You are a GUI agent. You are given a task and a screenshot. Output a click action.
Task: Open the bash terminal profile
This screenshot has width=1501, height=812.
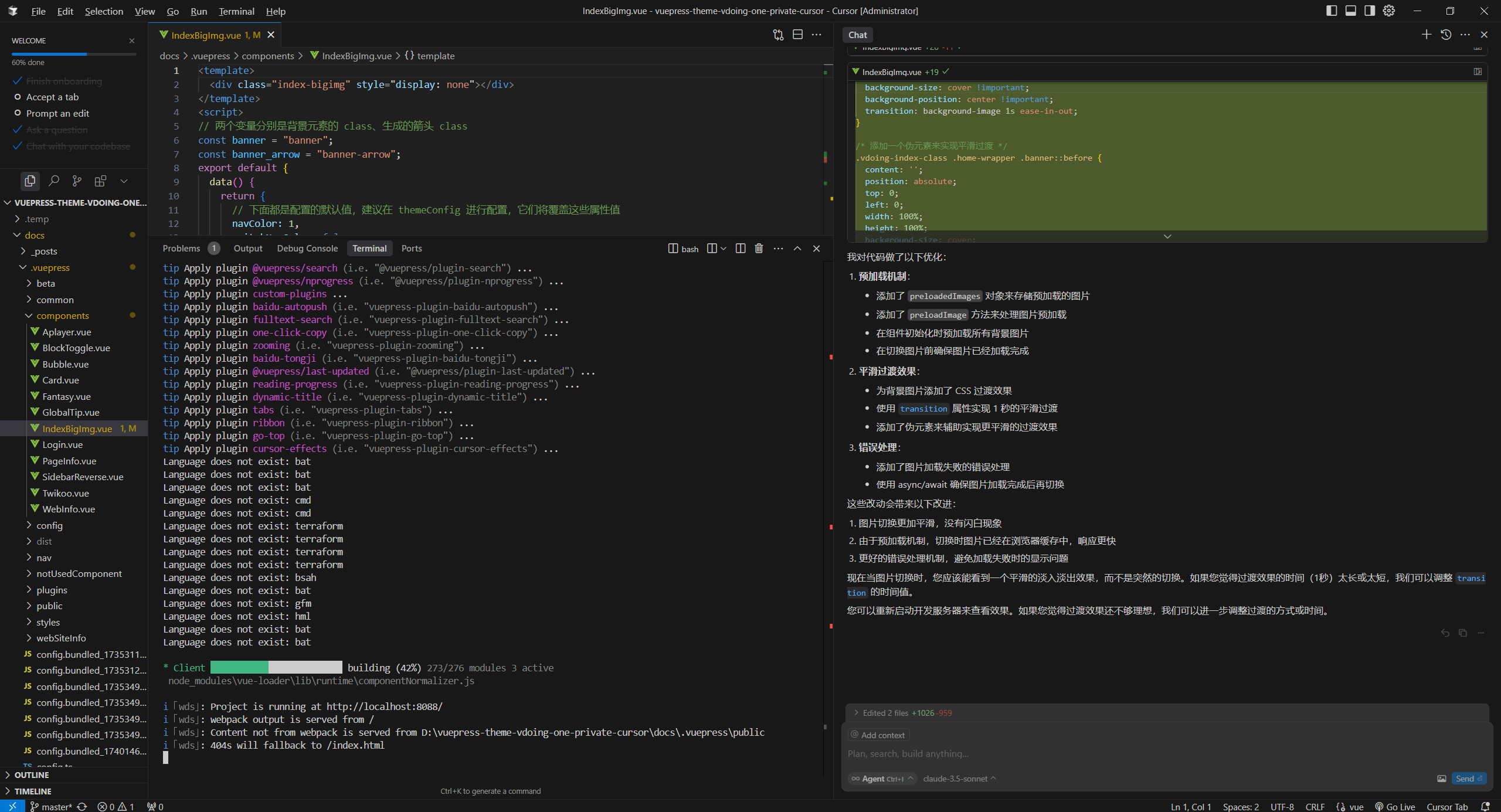point(684,249)
